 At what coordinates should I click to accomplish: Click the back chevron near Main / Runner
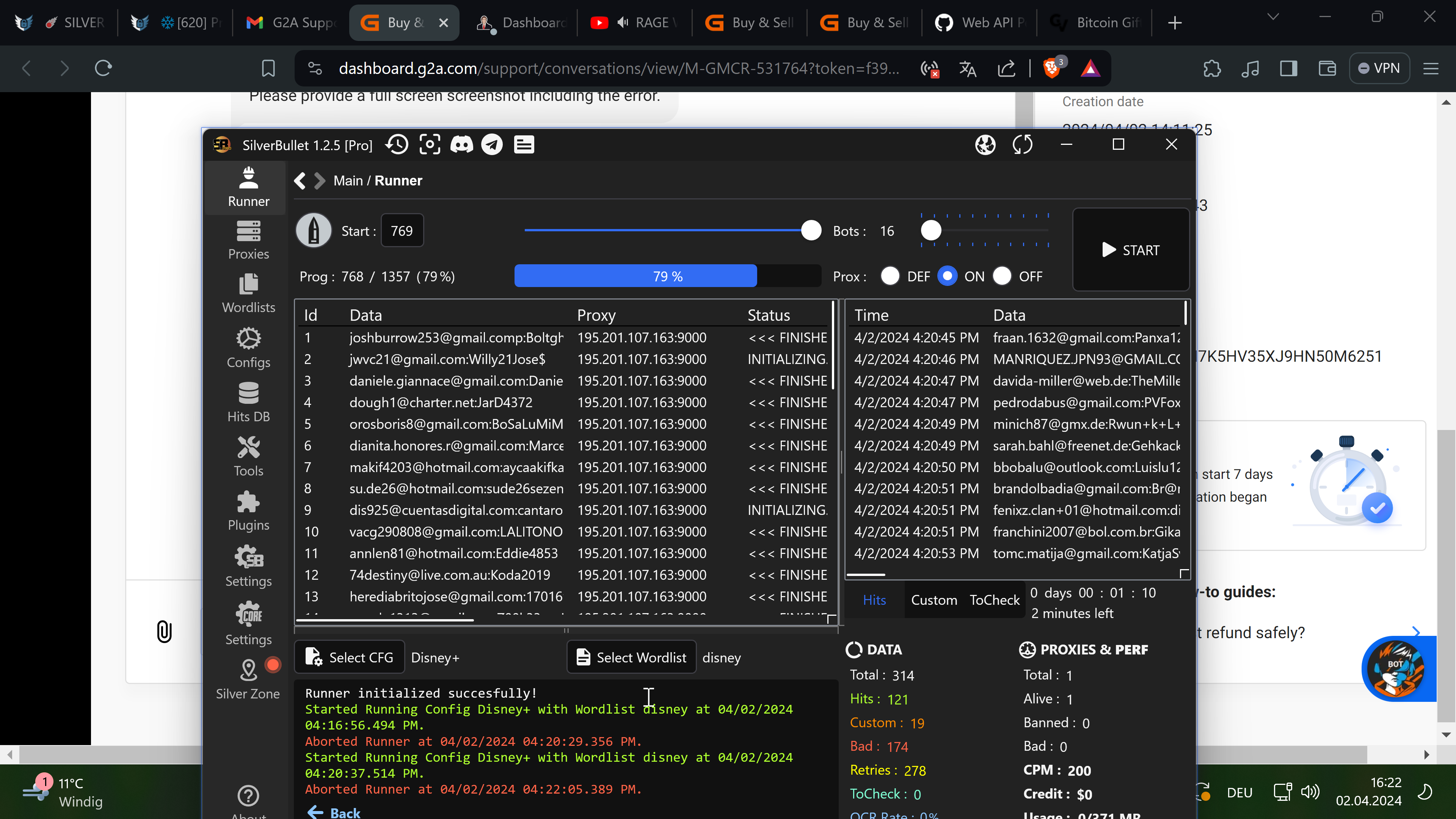(300, 181)
